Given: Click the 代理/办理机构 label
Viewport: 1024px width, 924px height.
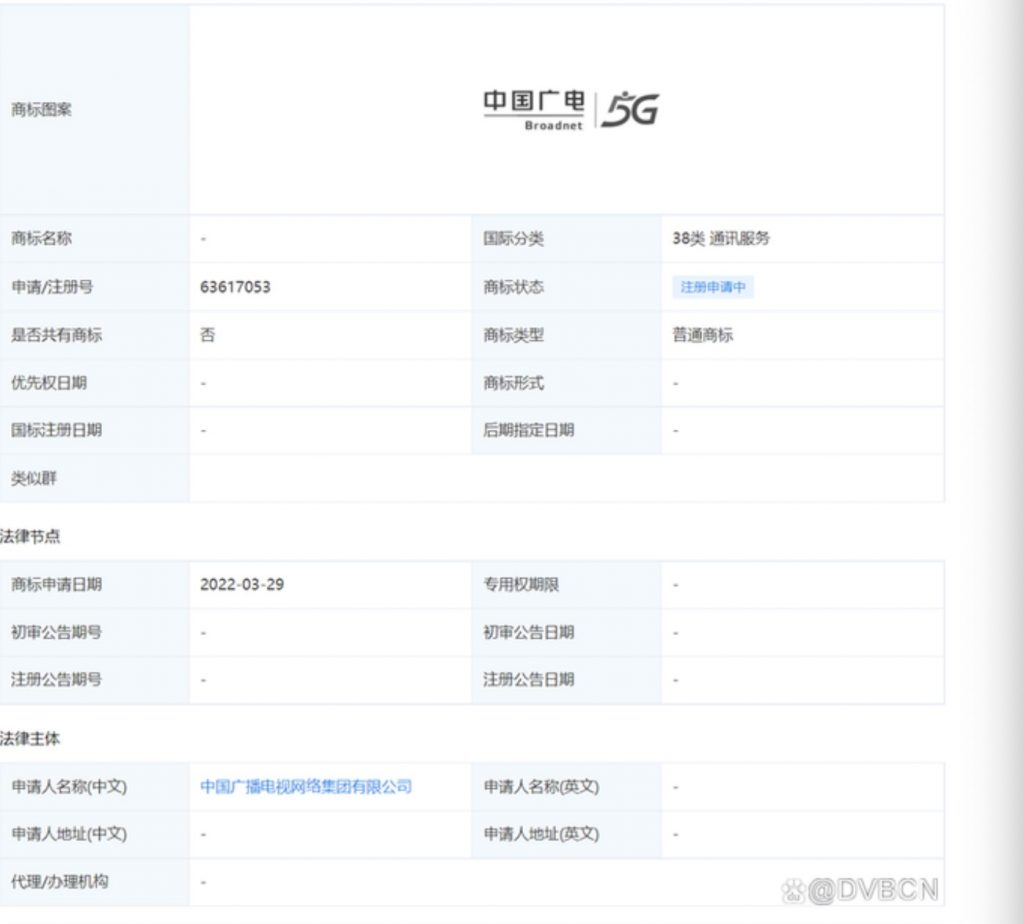Looking at the screenshot, I should 59,882.
